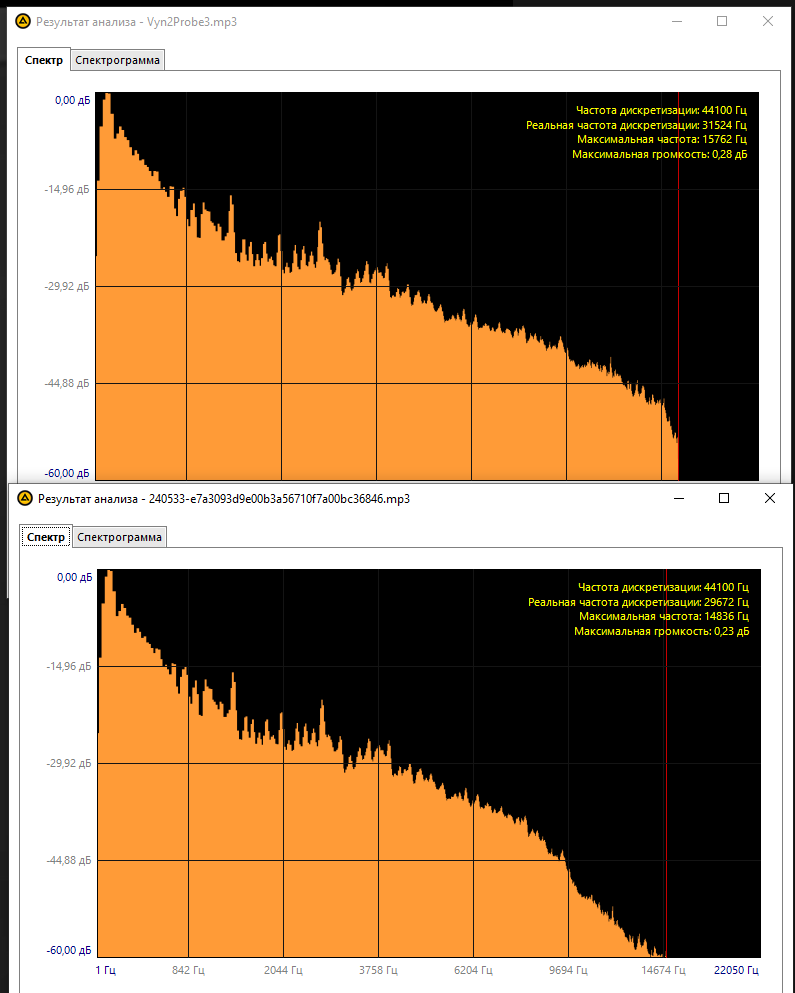Minimize the 240533 mp3 analysis window
The width and height of the screenshot is (795, 993).
tap(679, 498)
